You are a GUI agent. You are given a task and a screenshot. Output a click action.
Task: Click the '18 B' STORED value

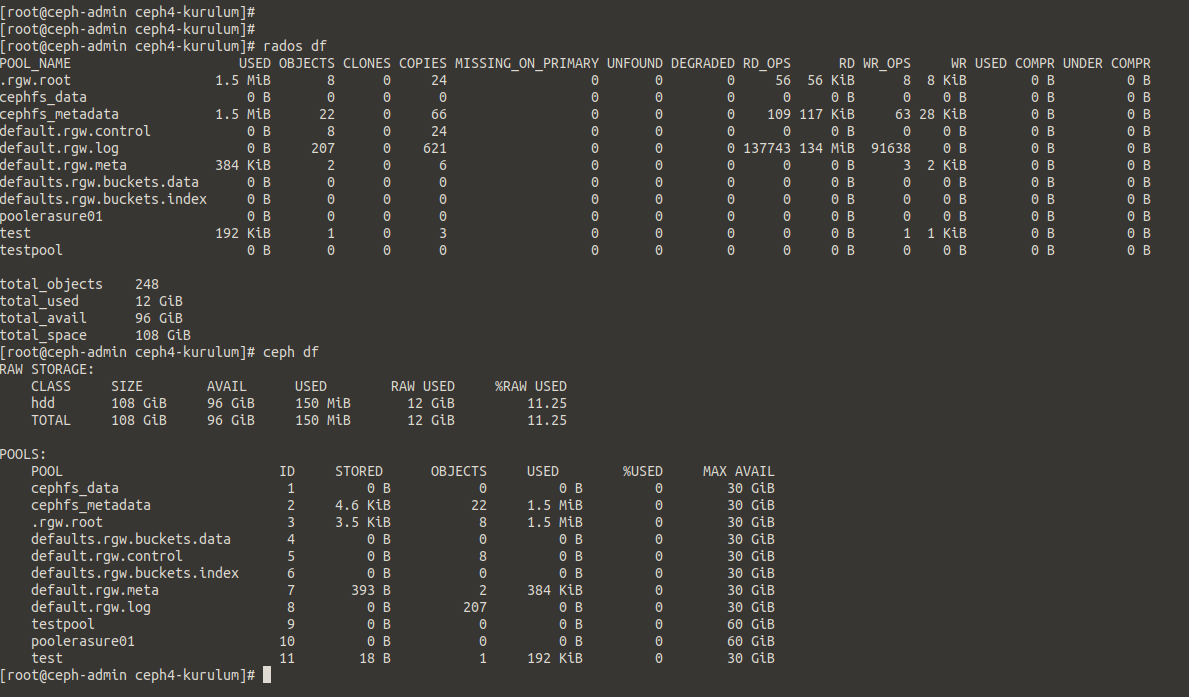point(375,658)
